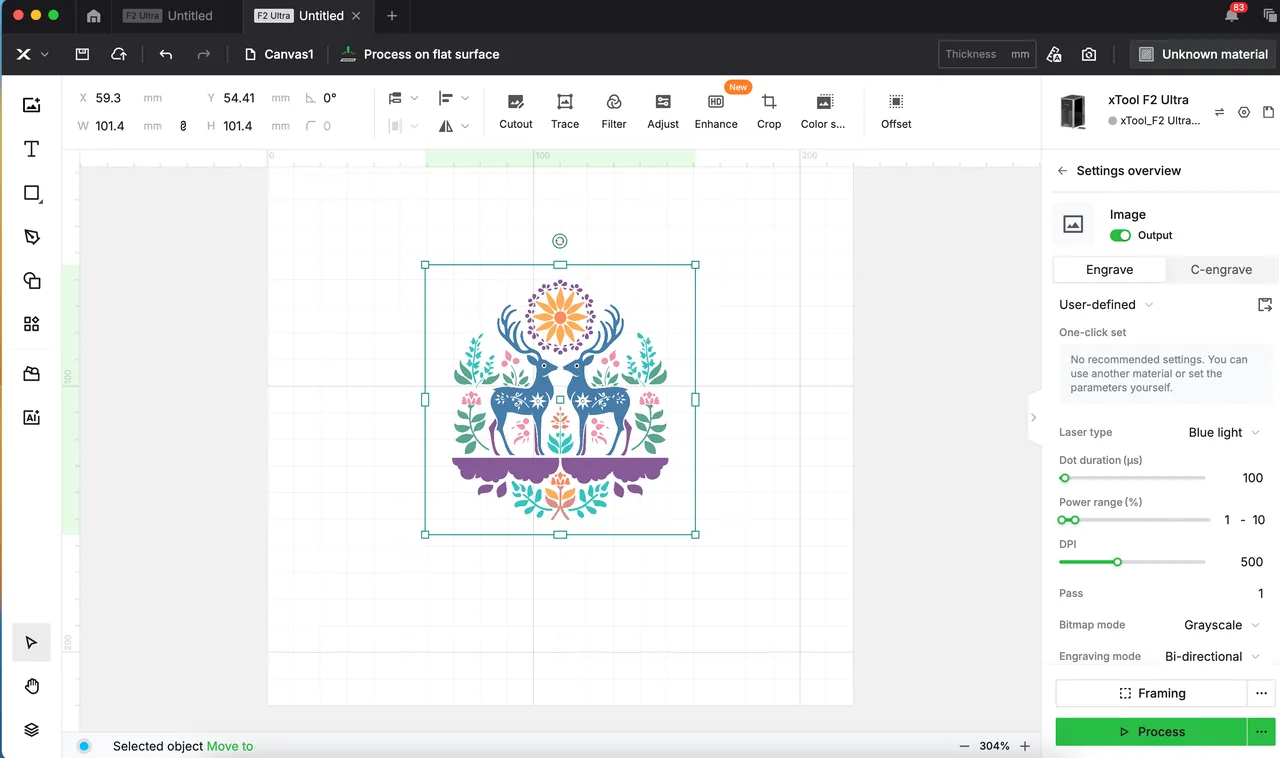Select the C-engrave tab
The image size is (1280, 758).
(x=1221, y=270)
